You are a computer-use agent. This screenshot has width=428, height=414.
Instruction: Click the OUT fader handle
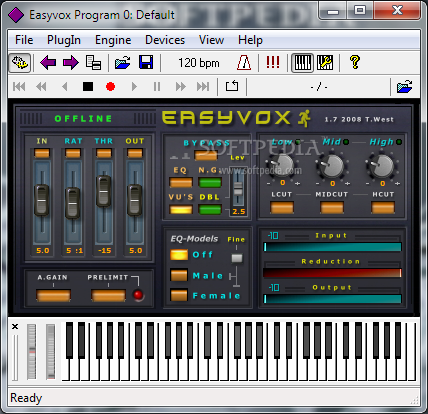click(x=135, y=201)
